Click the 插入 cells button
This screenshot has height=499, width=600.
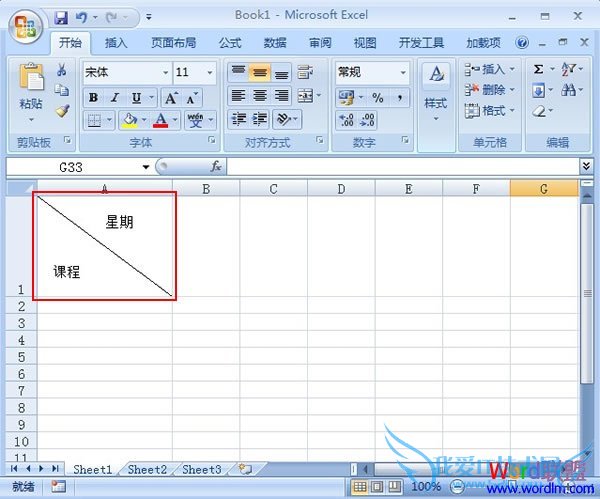pyautogui.click(x=489, y=70)
